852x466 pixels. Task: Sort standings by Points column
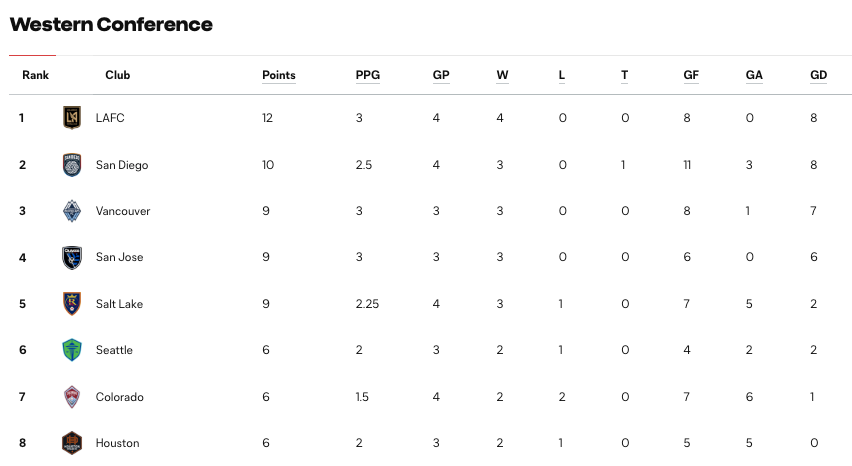coord(278,75)
